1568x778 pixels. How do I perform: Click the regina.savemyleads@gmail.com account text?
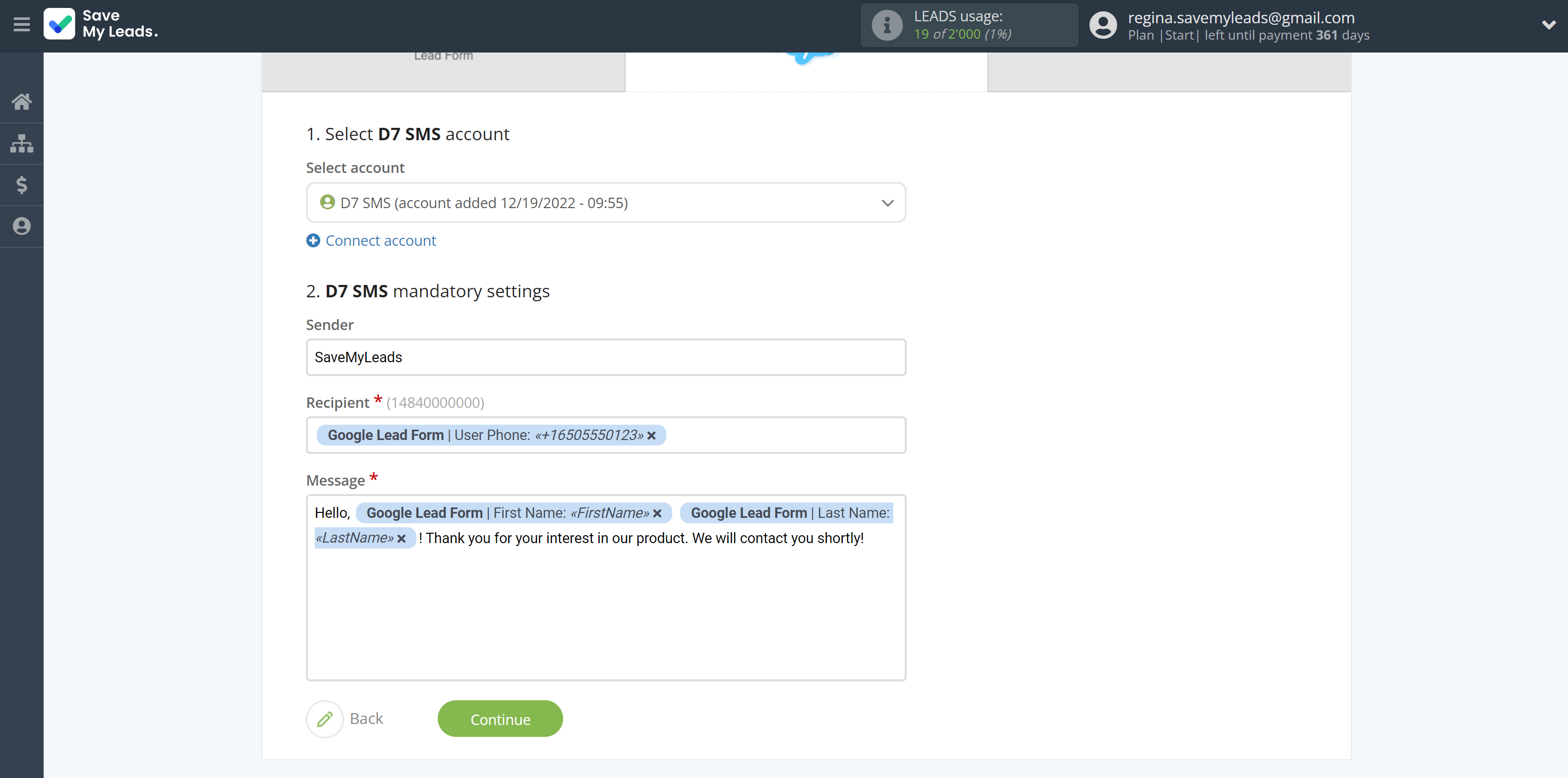coord(1241,18)
